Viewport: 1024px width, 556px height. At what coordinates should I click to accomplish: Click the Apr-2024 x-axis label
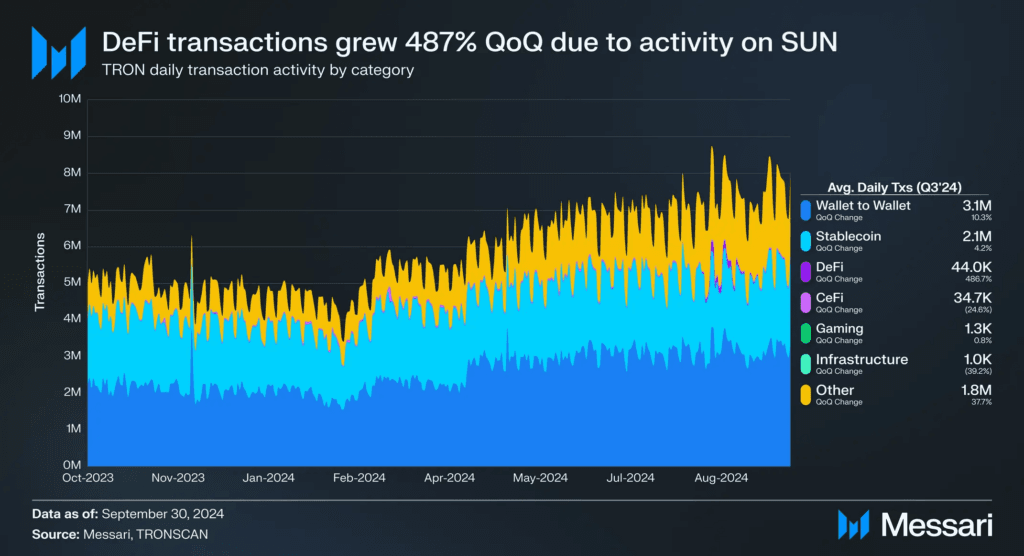(x=449, y=478)
